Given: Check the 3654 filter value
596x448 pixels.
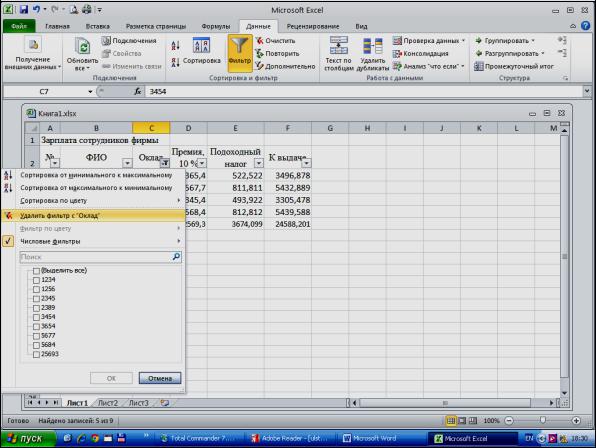Looking at the screenshot, I should [x=36, y=326].
